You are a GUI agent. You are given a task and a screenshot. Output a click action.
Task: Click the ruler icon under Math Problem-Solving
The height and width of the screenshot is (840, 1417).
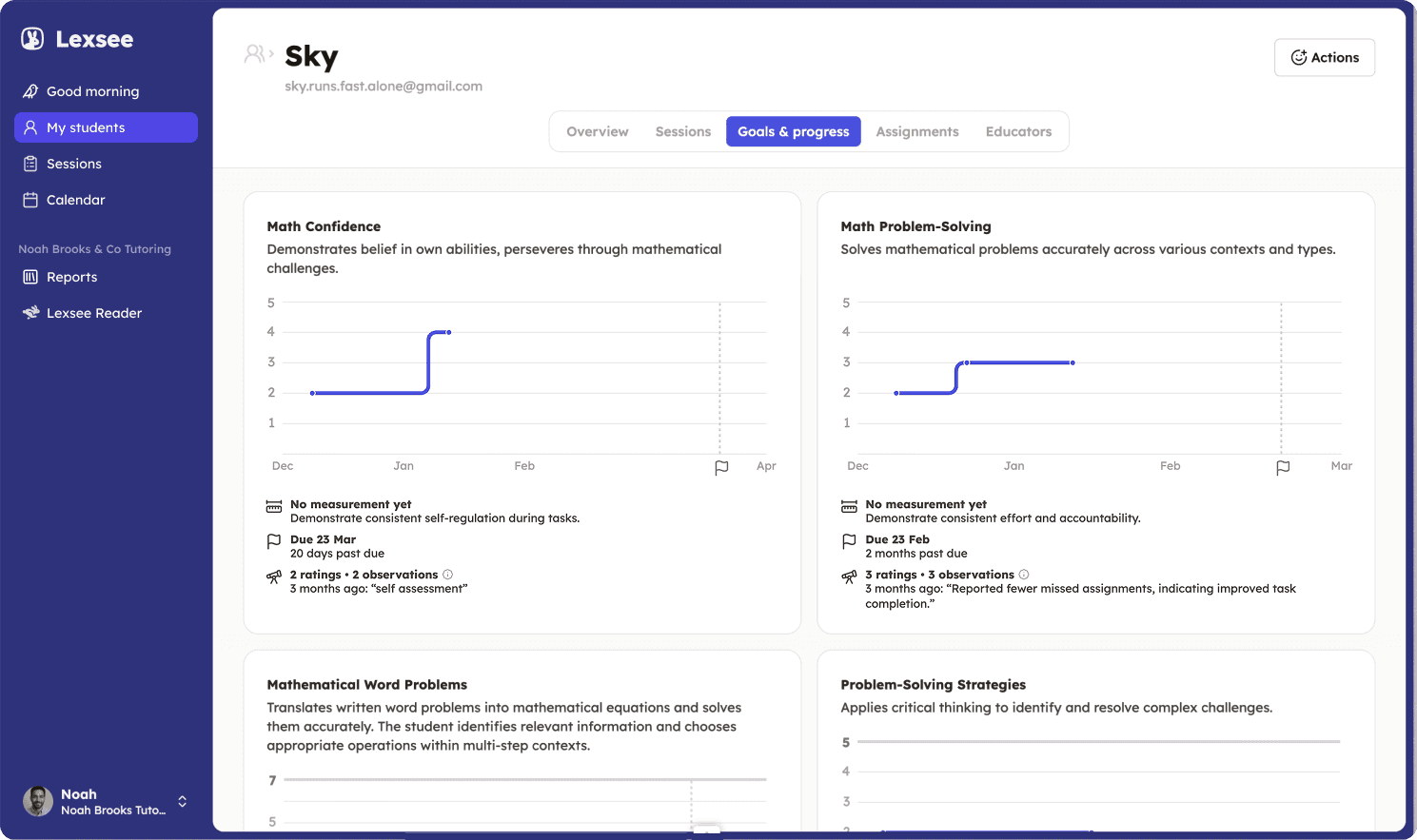point(849,507)
